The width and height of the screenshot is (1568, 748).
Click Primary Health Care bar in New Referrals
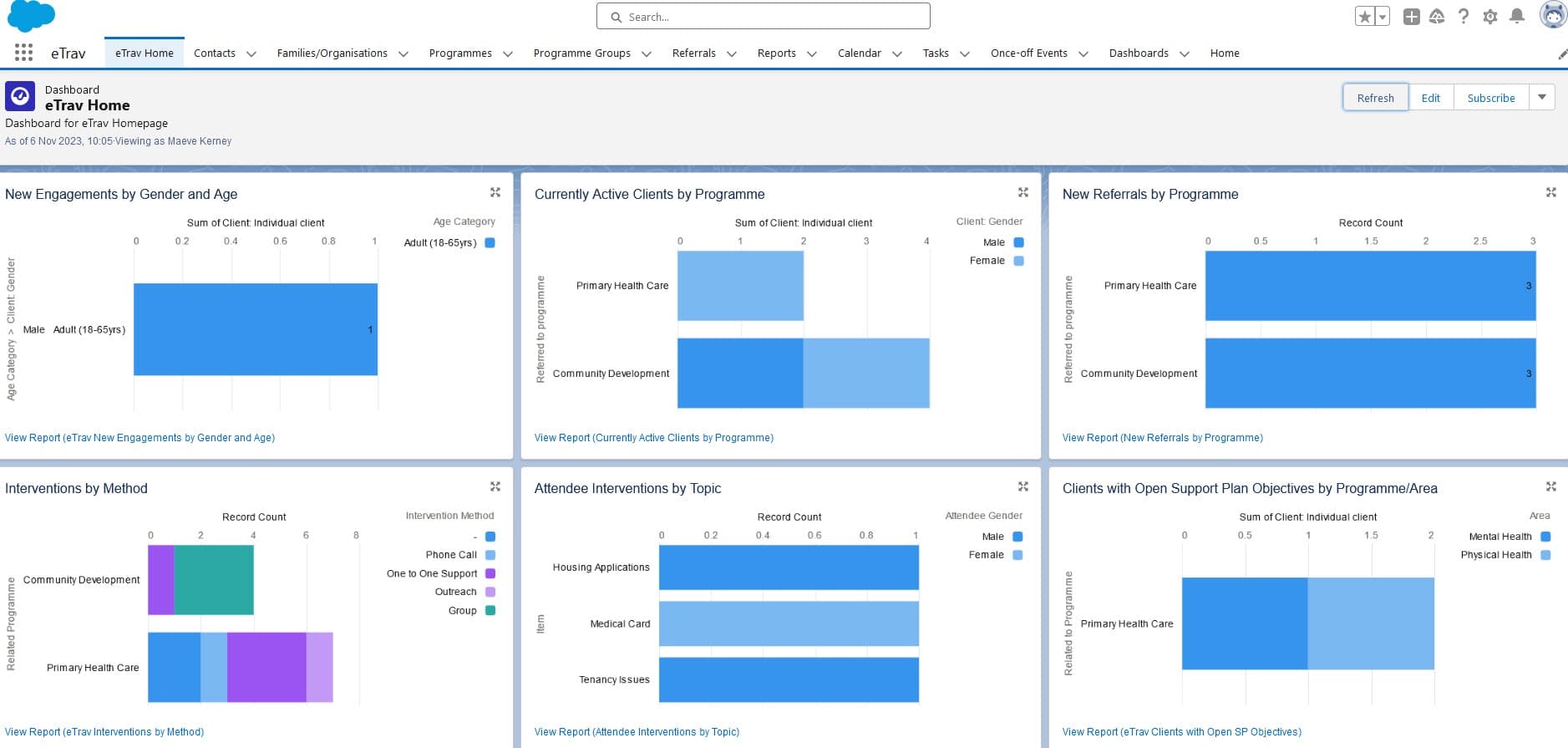(1370, 286)
